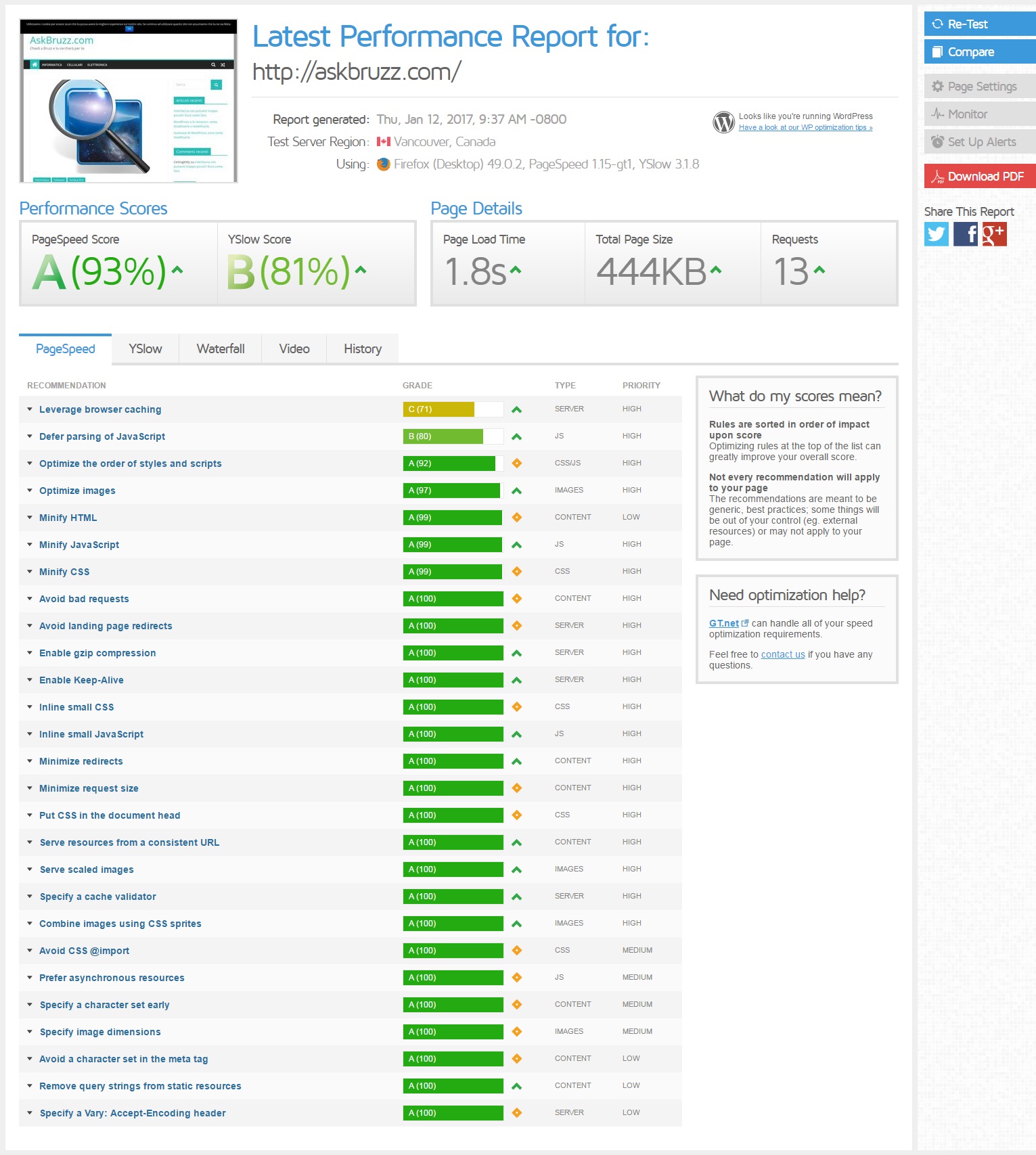This screenshot has height=1155, width=1036.
Task: Expand Specify a Vary: Accept-Encoding header row
Action: coord(30,1113)
